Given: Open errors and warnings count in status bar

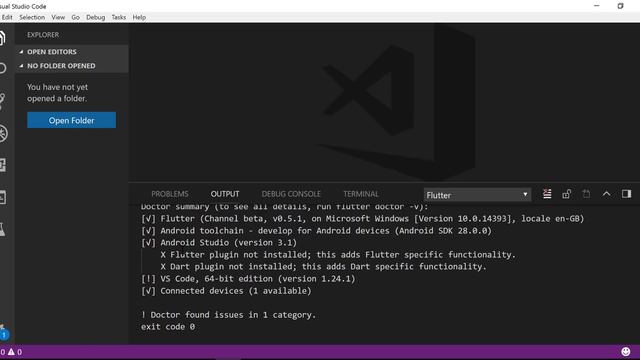Looking at the screenshot, I should [11, 351].
